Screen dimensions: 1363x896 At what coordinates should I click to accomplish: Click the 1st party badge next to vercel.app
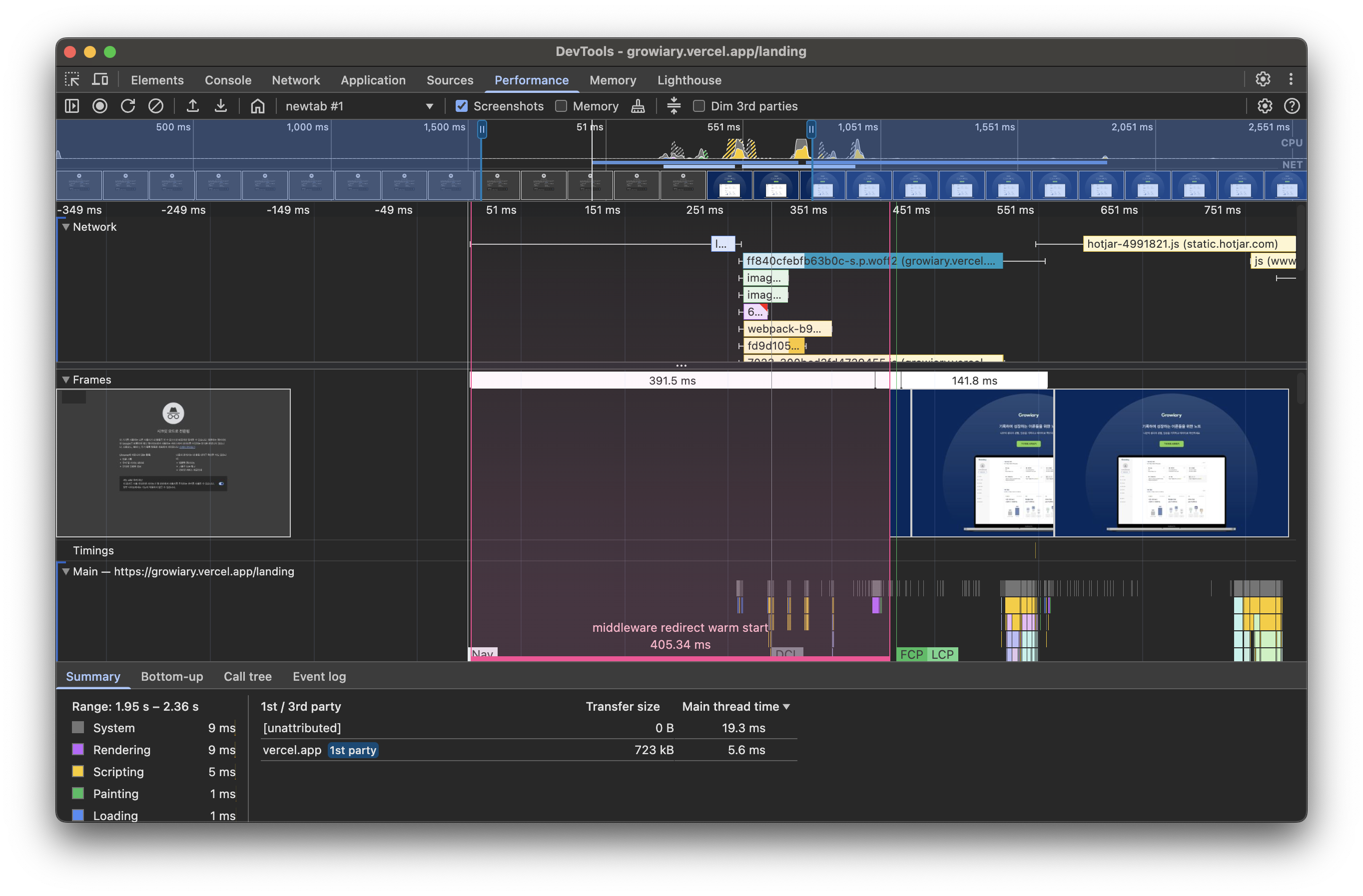click(x=353, y=750)
